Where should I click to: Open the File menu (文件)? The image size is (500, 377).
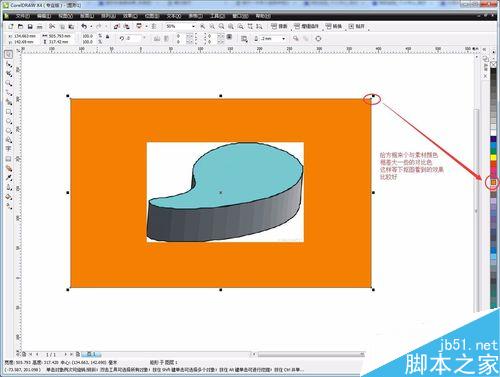[22, 16]
